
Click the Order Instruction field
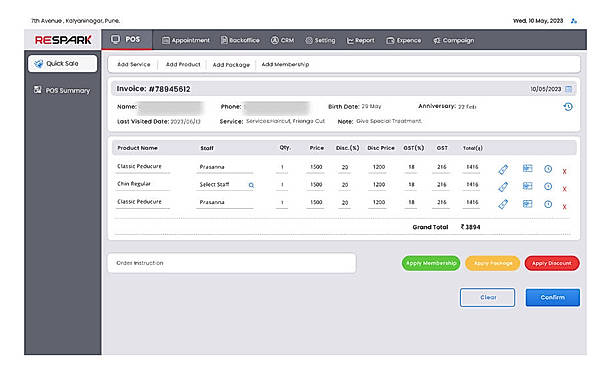(232, 263)
